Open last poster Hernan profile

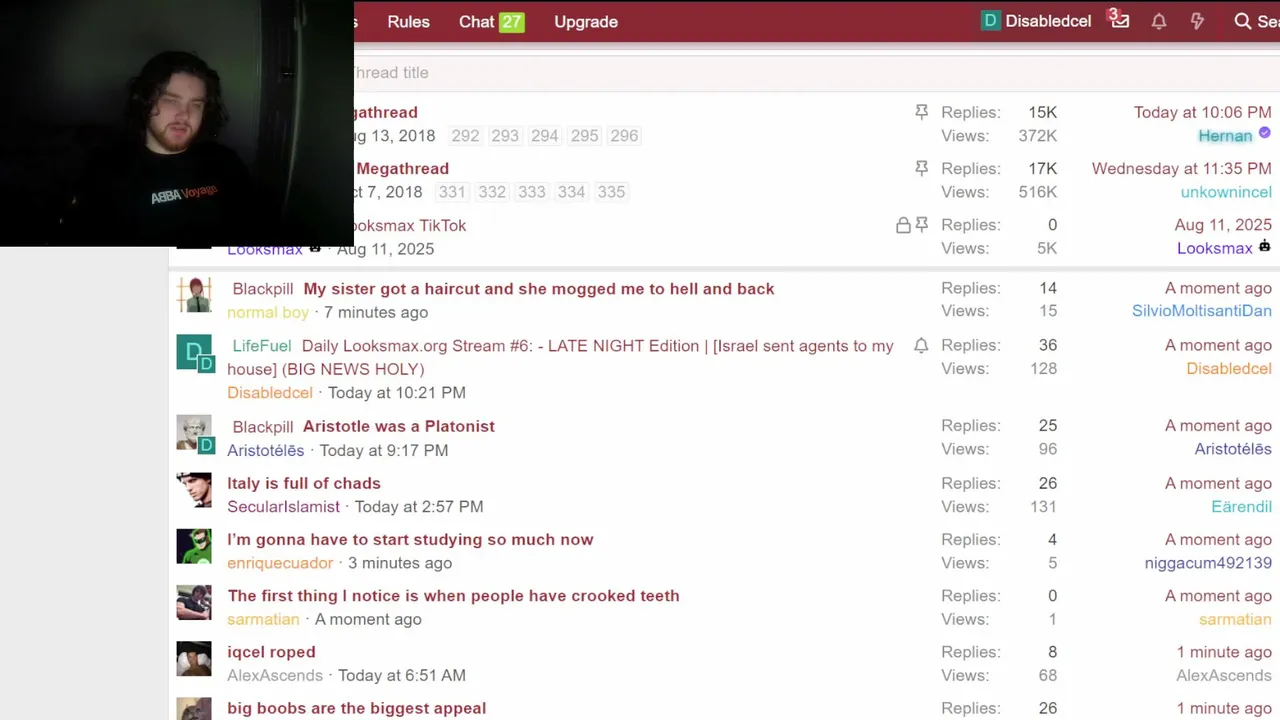(1225, 136)
